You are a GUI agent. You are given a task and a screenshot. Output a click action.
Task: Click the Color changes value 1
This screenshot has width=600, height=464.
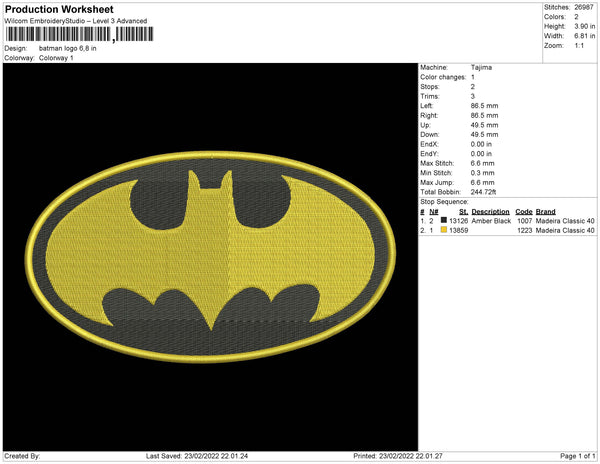[473, 77]
